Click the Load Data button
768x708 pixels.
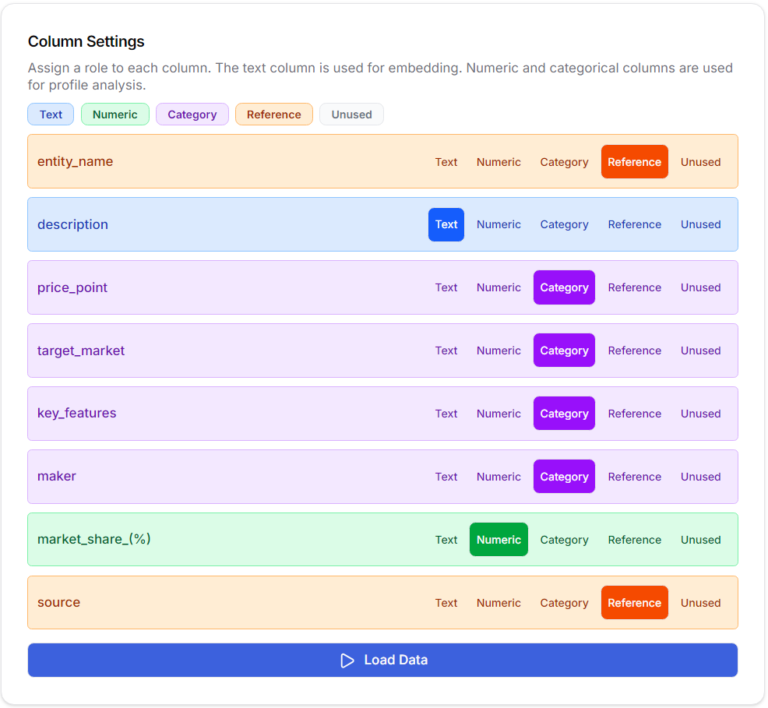pyautogui.click(x=383, y=660)
